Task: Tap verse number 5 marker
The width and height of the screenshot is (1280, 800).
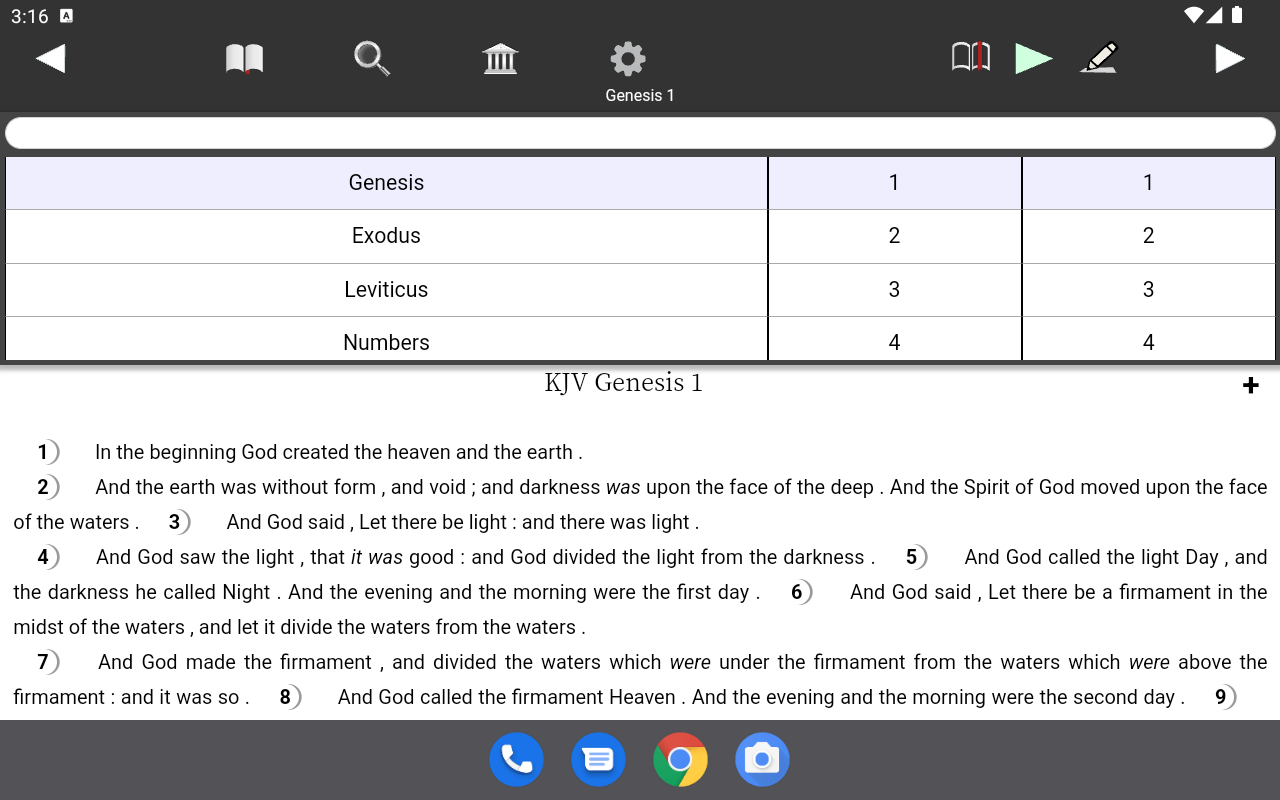Action: click(x=913, y=557)
